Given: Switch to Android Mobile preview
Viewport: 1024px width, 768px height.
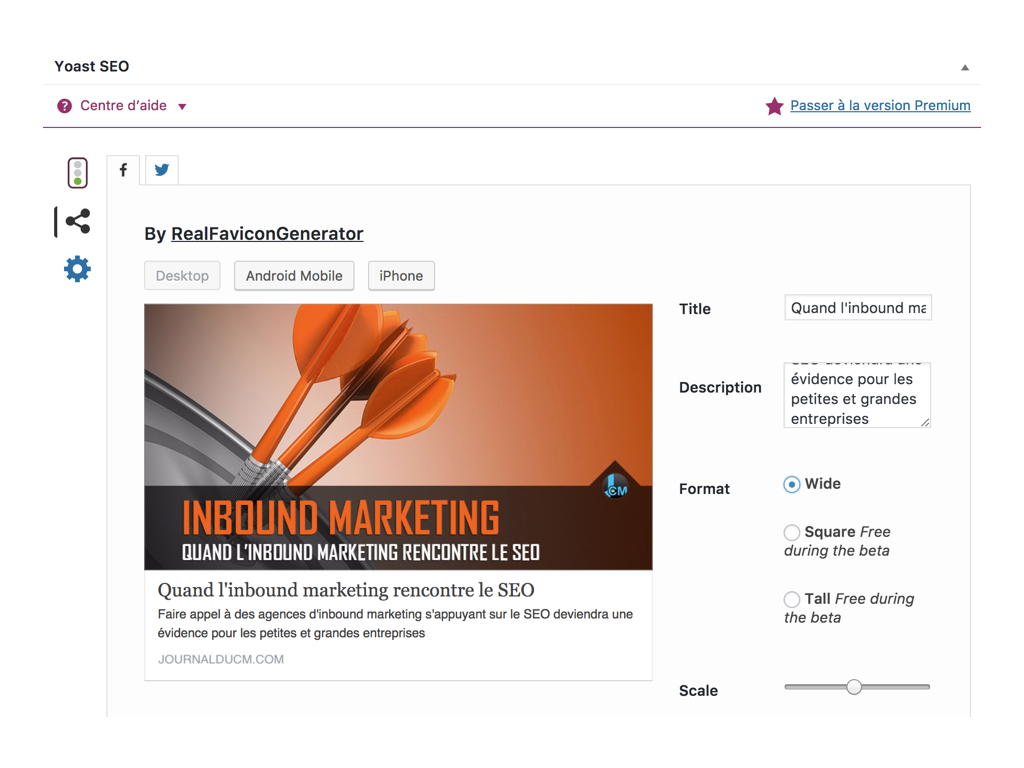Looking at the screenshot, I should [294, 276].
